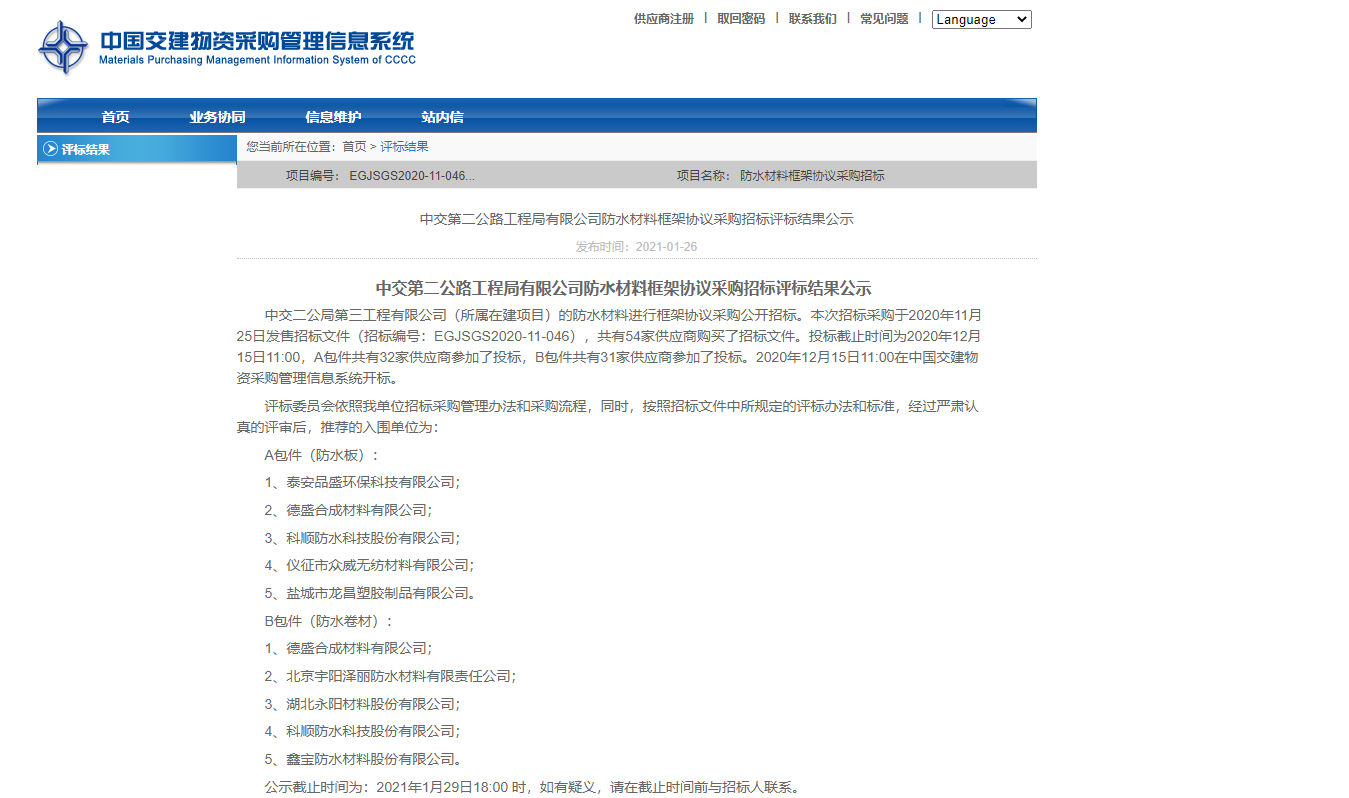Click English subtitle Materials Purchasing Management Information System
Viewport: 1349px width, 798px height.
(x=257, y=60)
